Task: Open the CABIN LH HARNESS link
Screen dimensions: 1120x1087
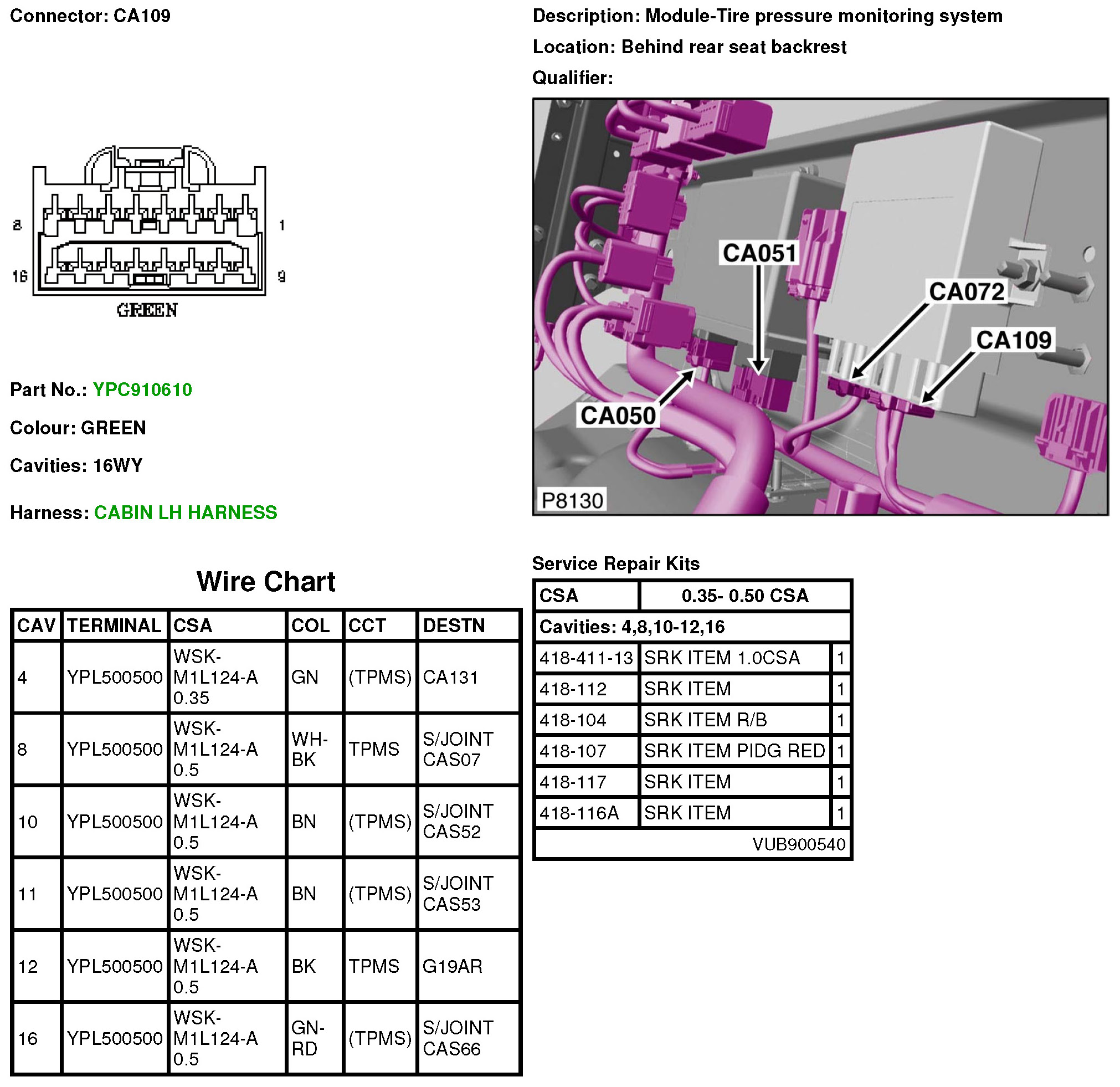Action: tap(185, 512)
